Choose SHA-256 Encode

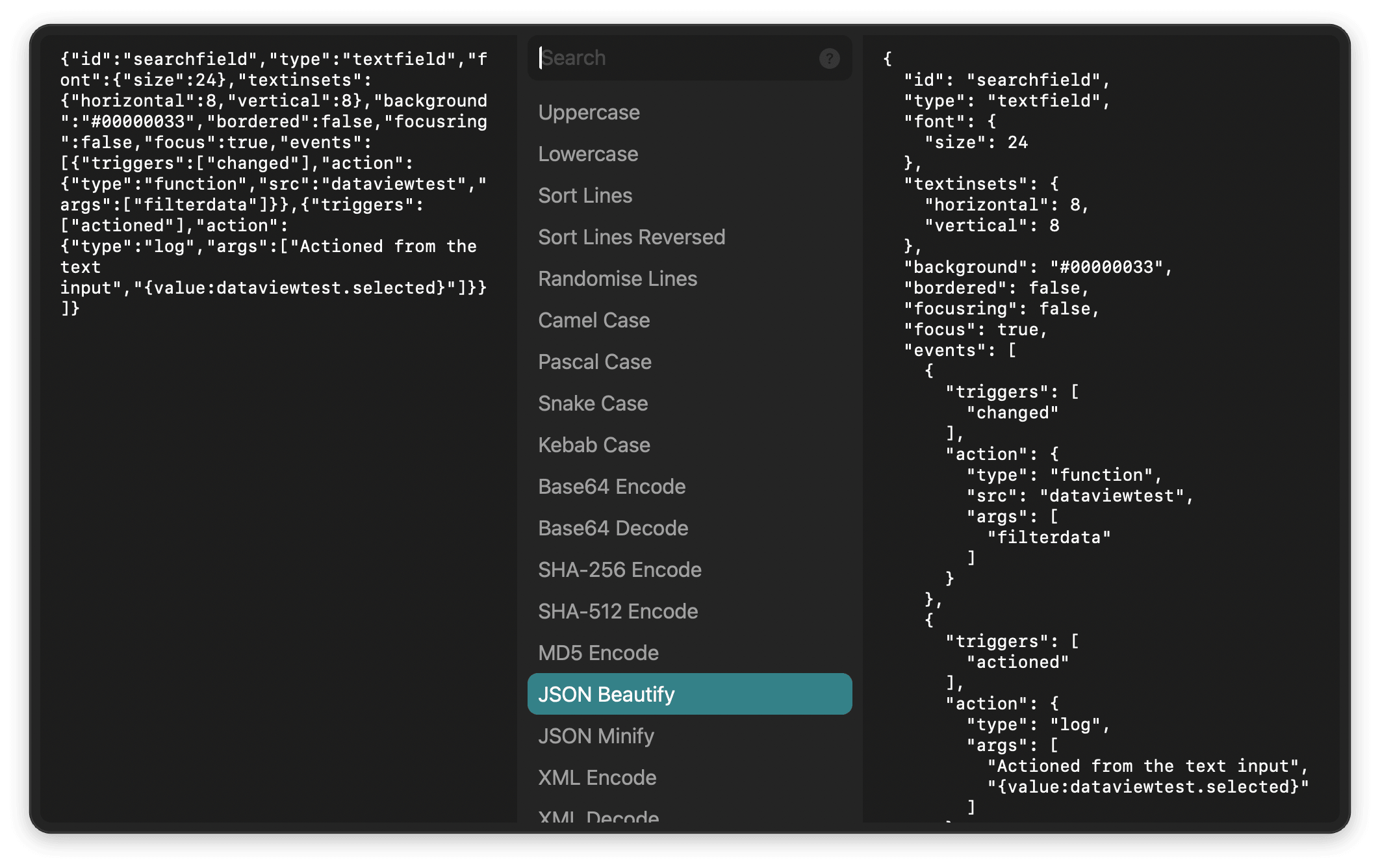tap(689, 570)
